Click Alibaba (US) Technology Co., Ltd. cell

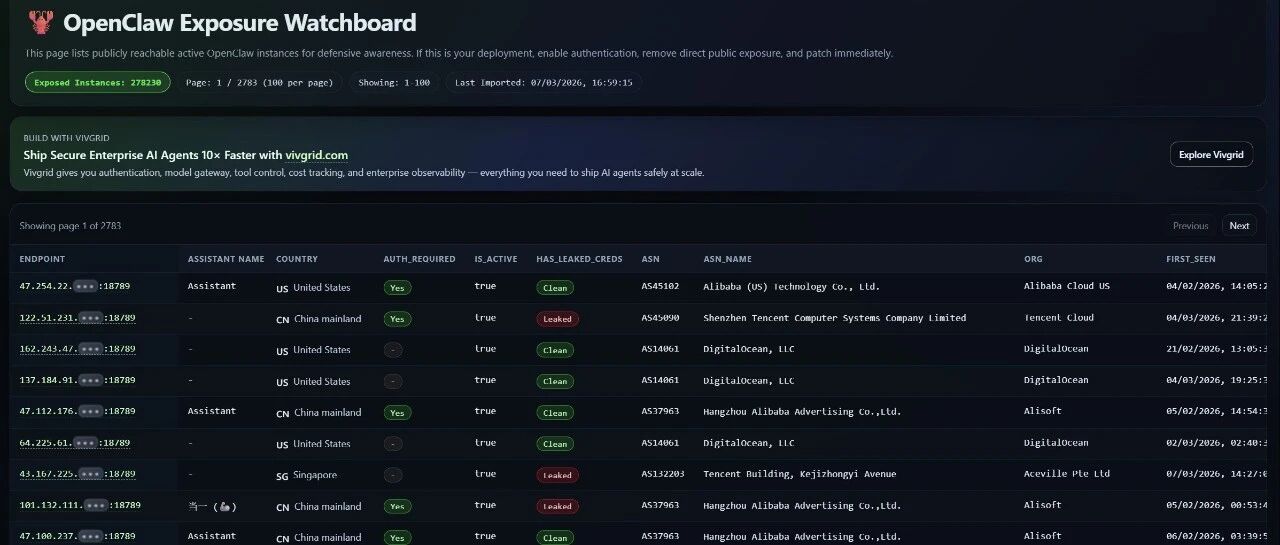click(791, 286)
